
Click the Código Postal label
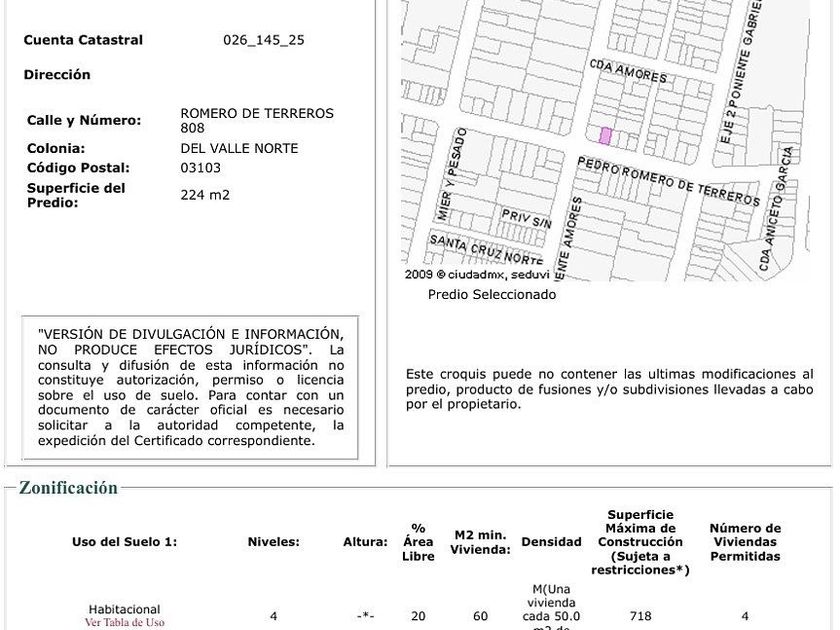[78, 168]
